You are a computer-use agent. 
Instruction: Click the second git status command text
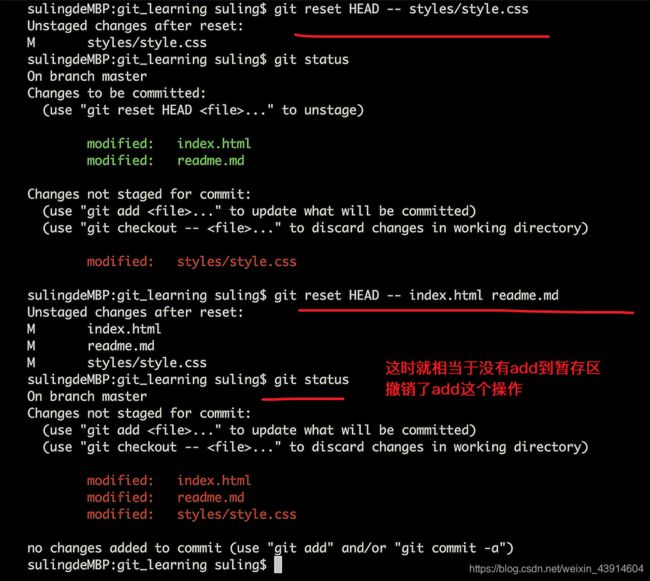pos(311,380)
